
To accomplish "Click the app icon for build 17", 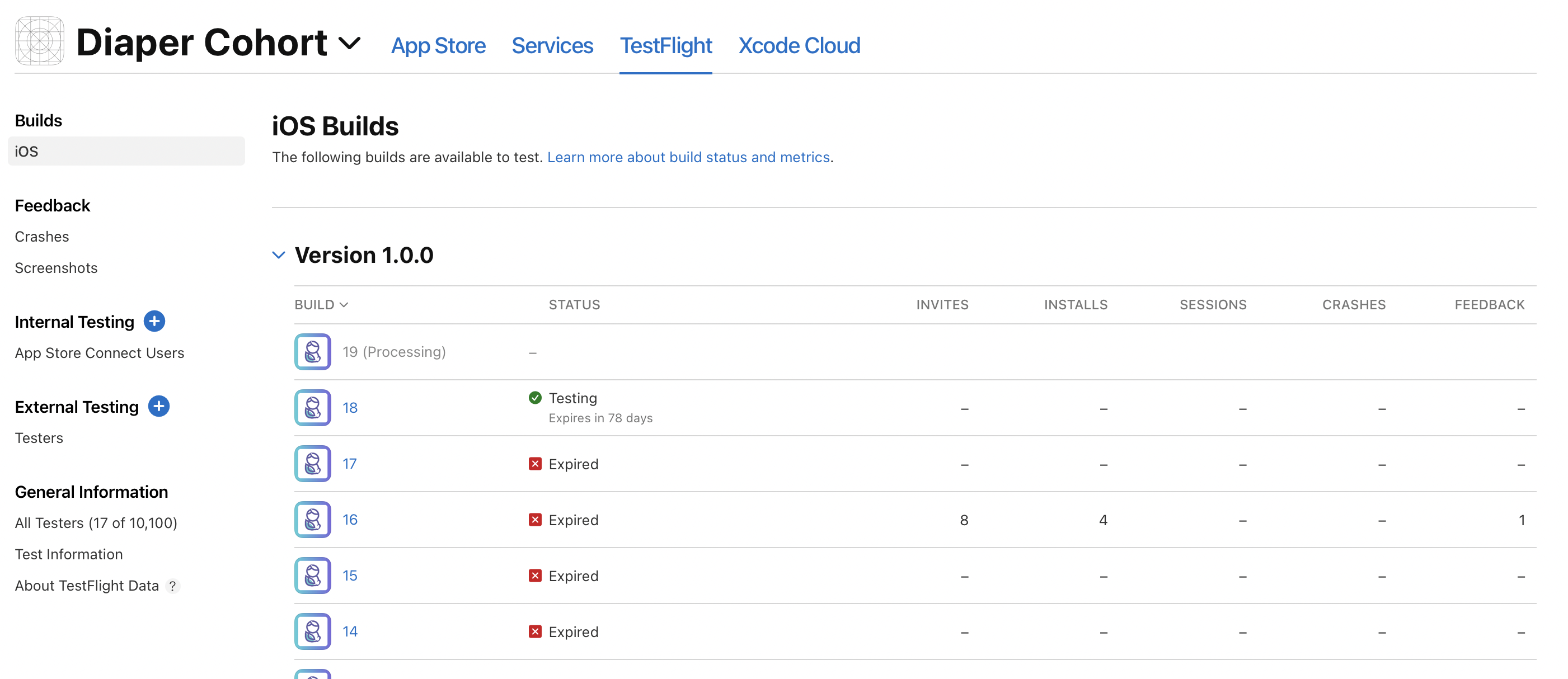I will (x=313, y=464).
